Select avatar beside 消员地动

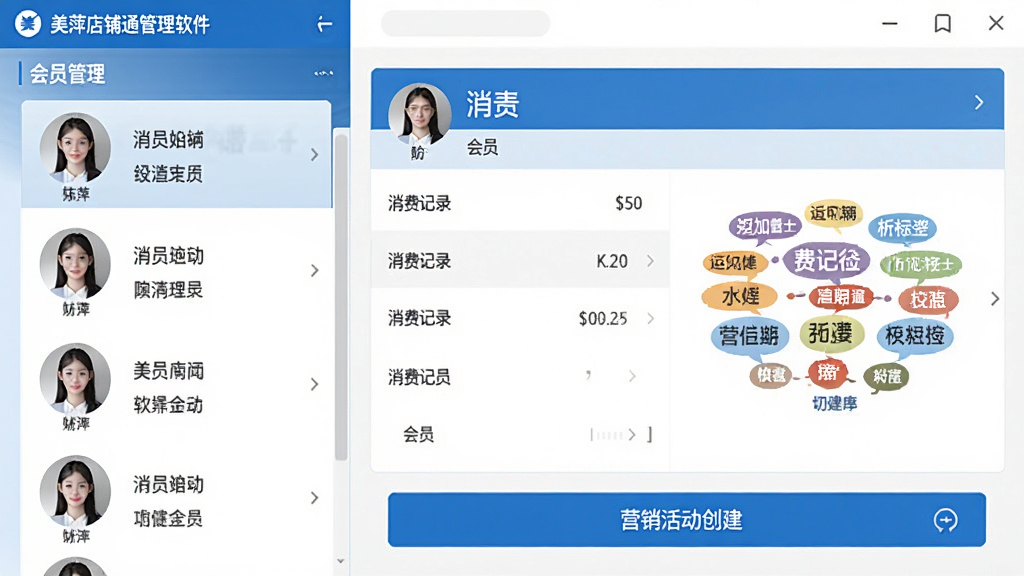click(75, 263)
